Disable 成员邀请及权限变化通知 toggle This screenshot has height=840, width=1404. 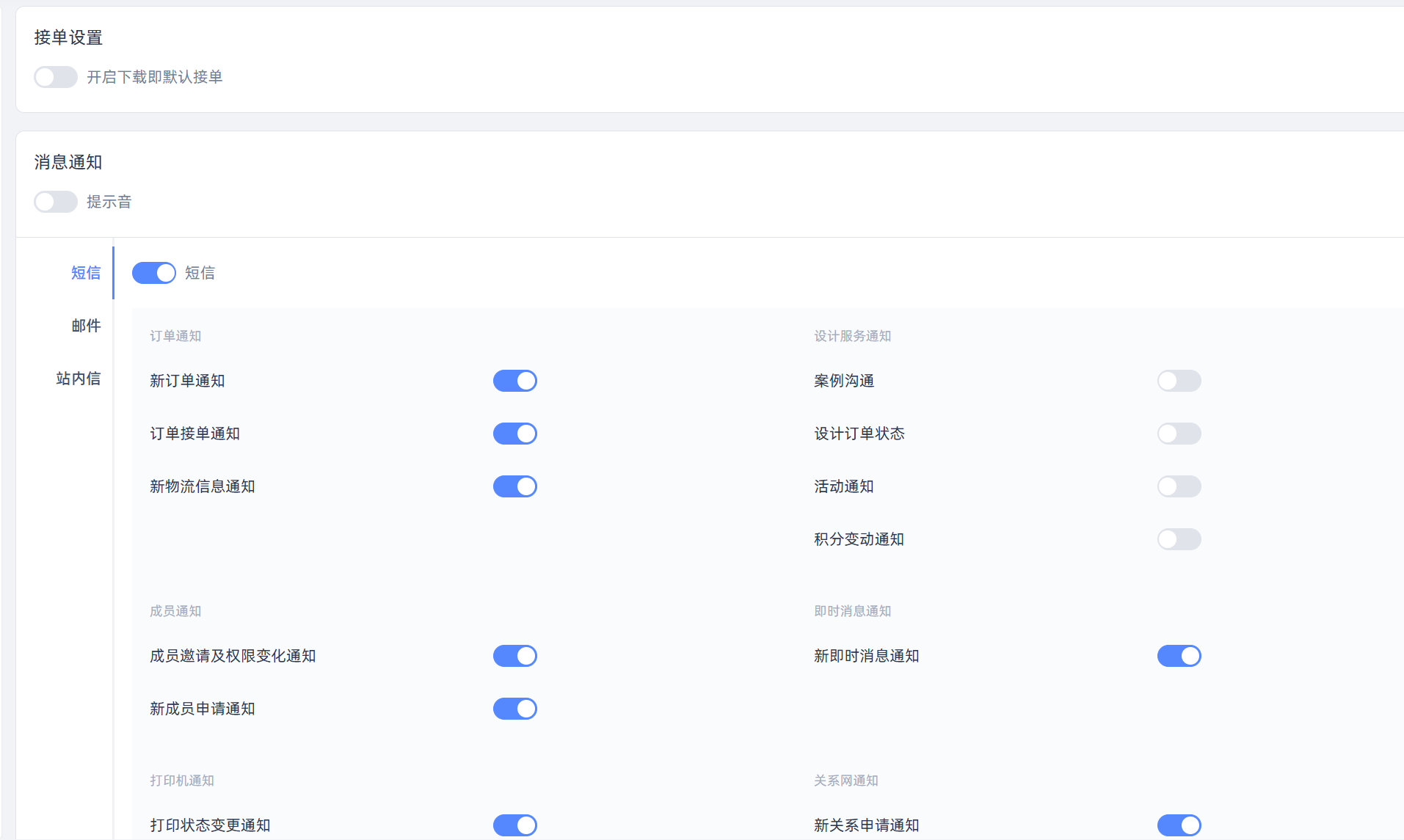[515, 656]
